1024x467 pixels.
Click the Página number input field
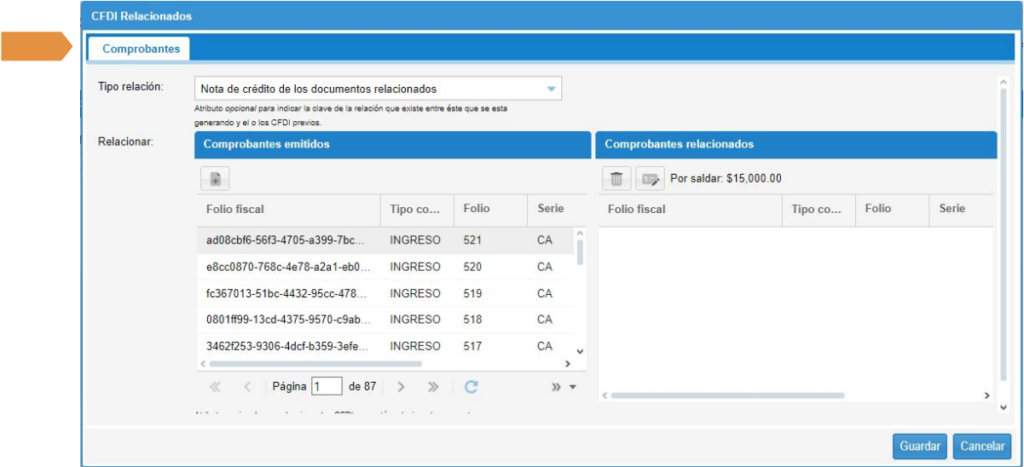(327, 387)
